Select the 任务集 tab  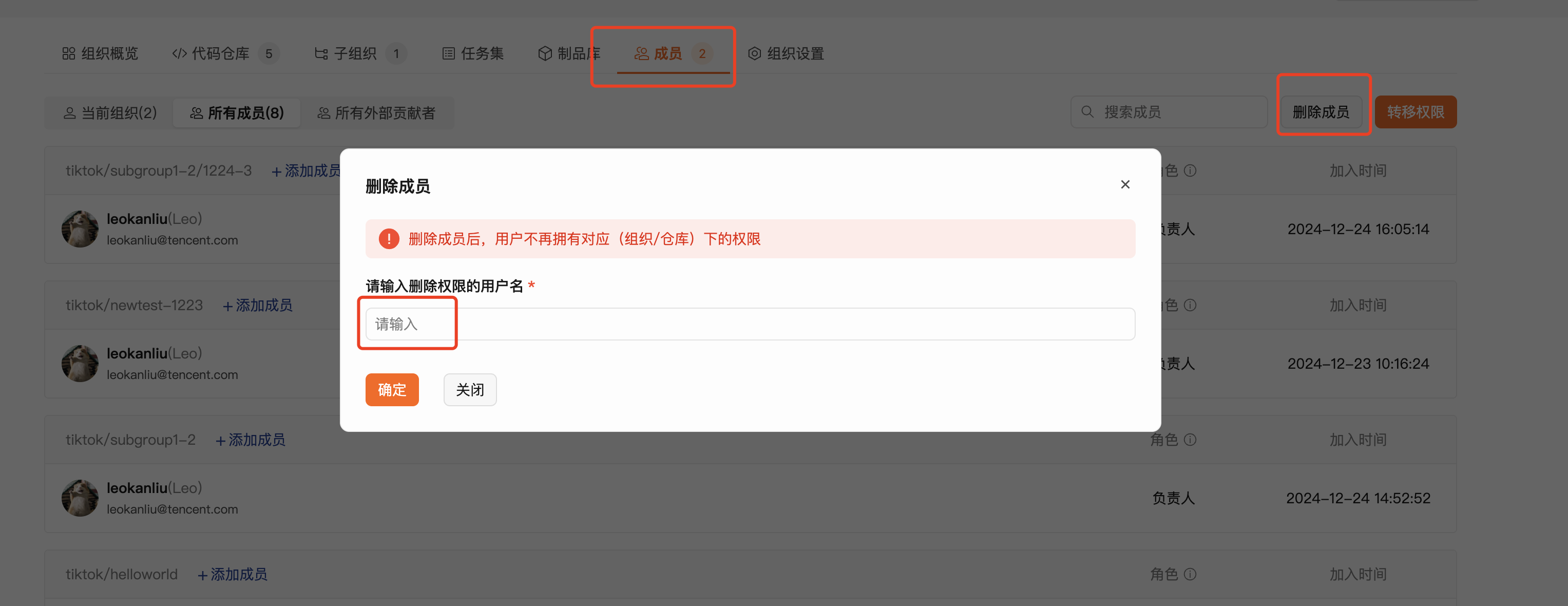point(473,53)
